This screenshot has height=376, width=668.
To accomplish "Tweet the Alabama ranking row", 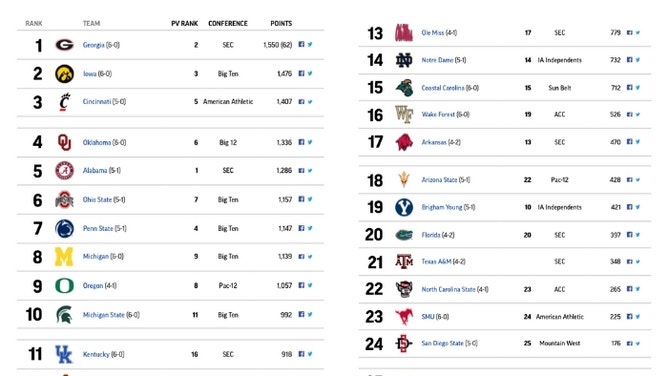I will (x=310, y=170).
